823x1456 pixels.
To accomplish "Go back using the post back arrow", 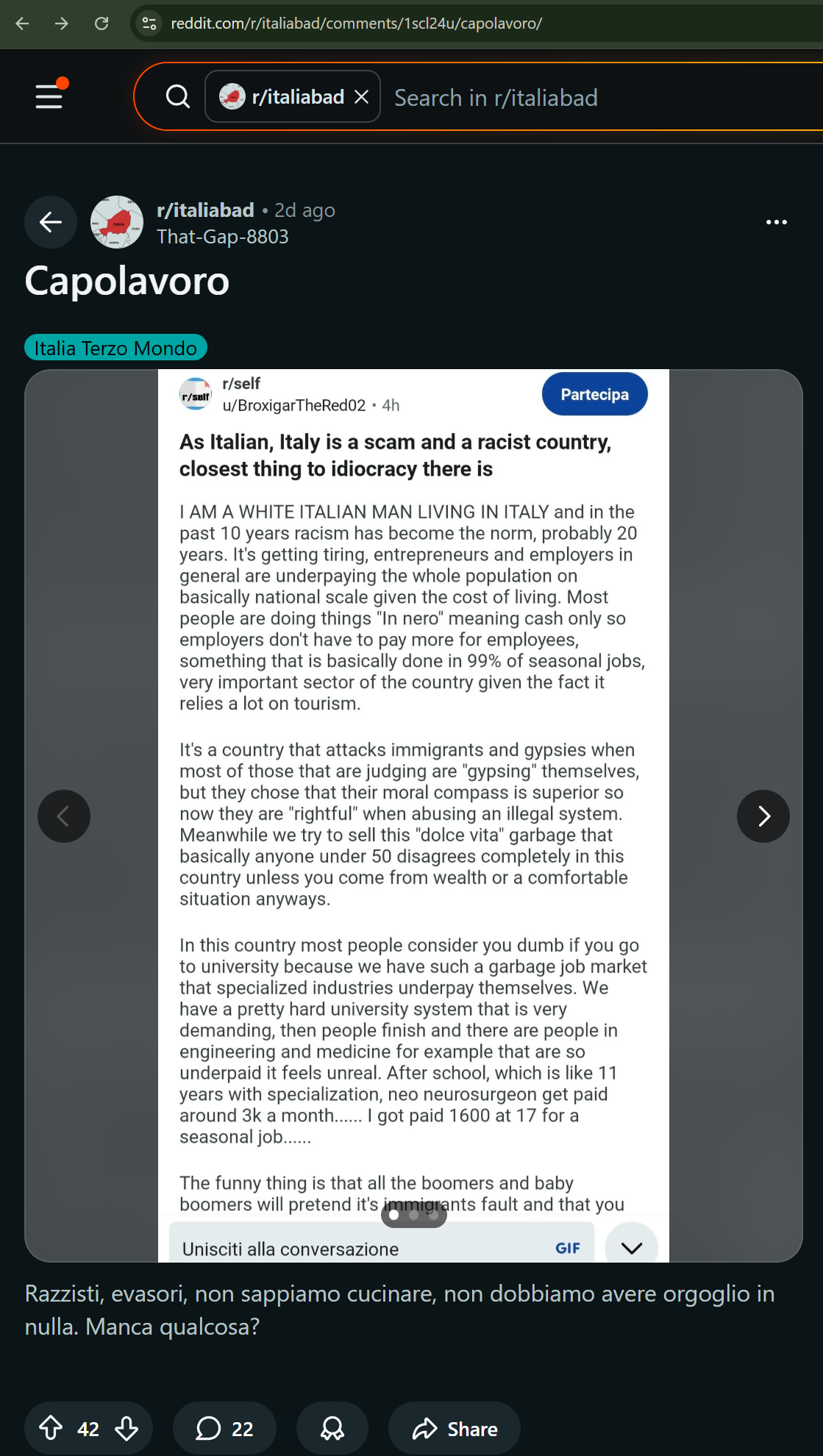I will tap(51, 222).
